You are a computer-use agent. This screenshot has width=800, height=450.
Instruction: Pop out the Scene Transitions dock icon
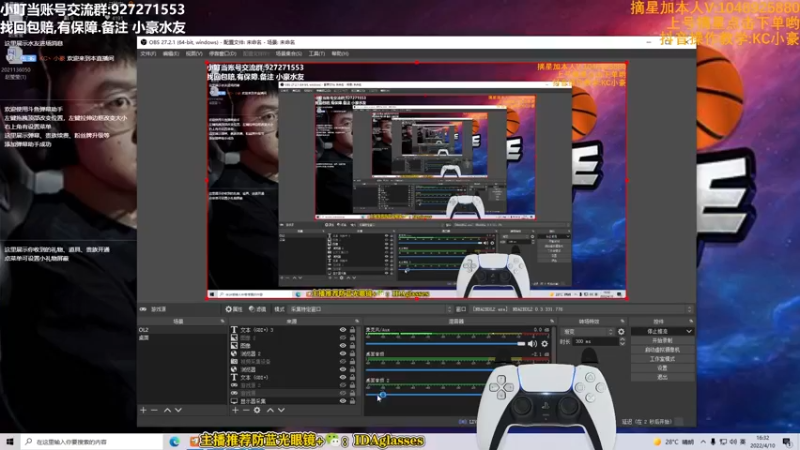point(622,321)
